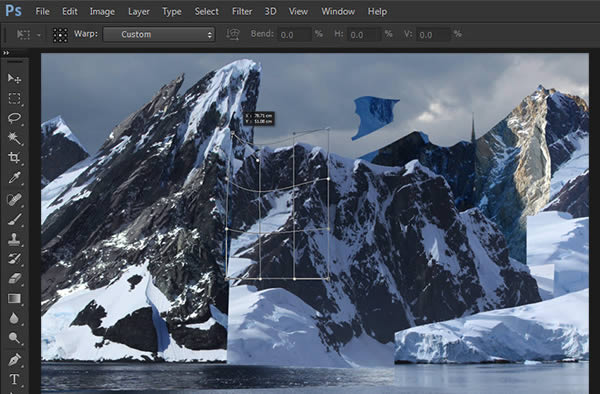Select the Dodge tool
The image size is (600, 394).
coord(14,338)
